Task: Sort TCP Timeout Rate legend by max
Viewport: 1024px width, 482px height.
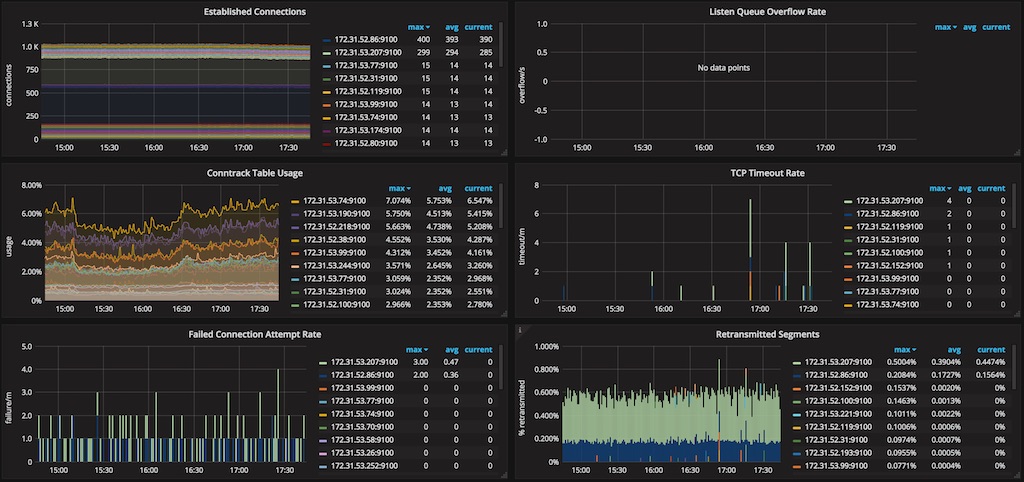Action: [940, 188]
